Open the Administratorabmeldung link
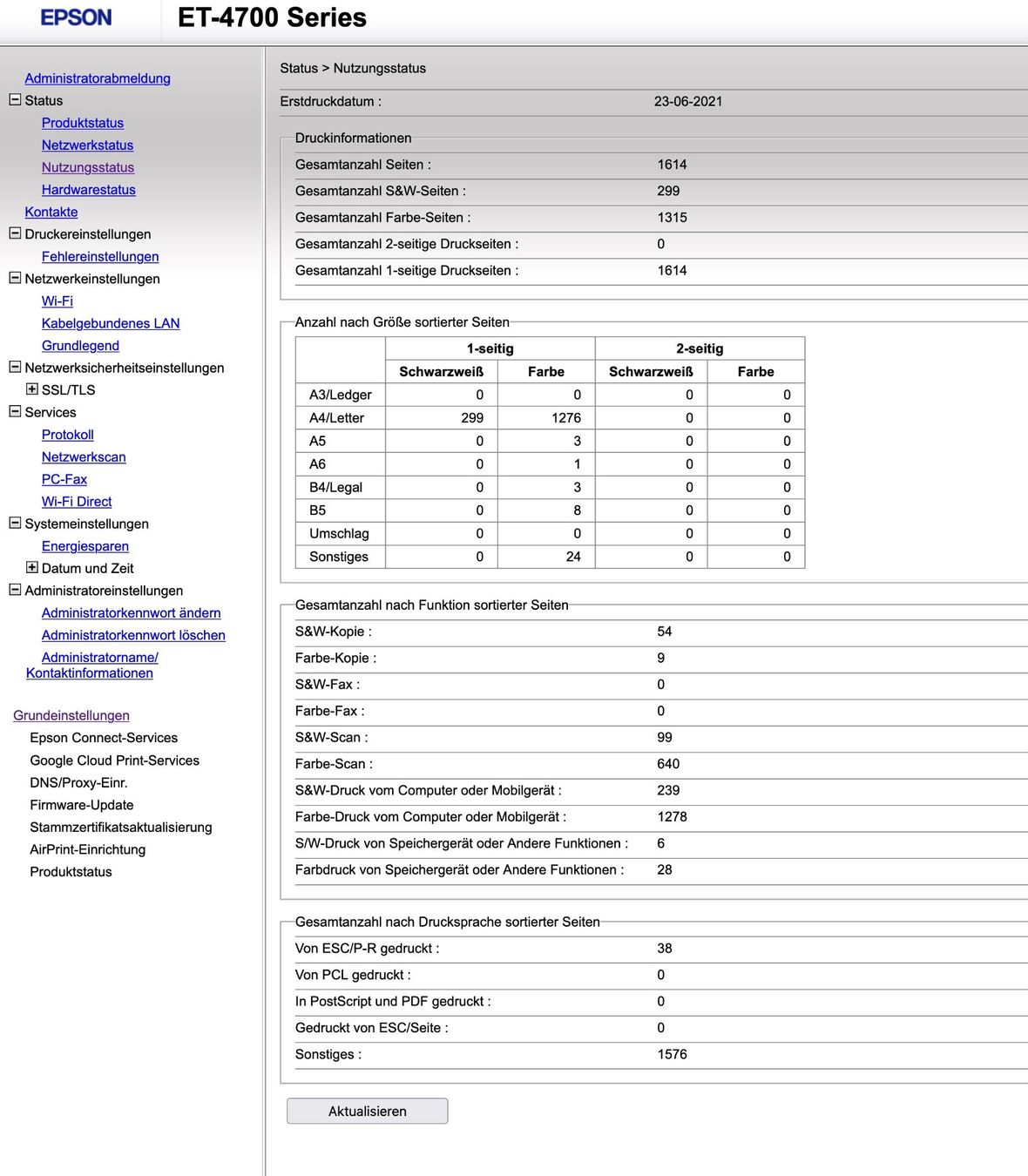 pyautogui.click(x=98, y=78)
